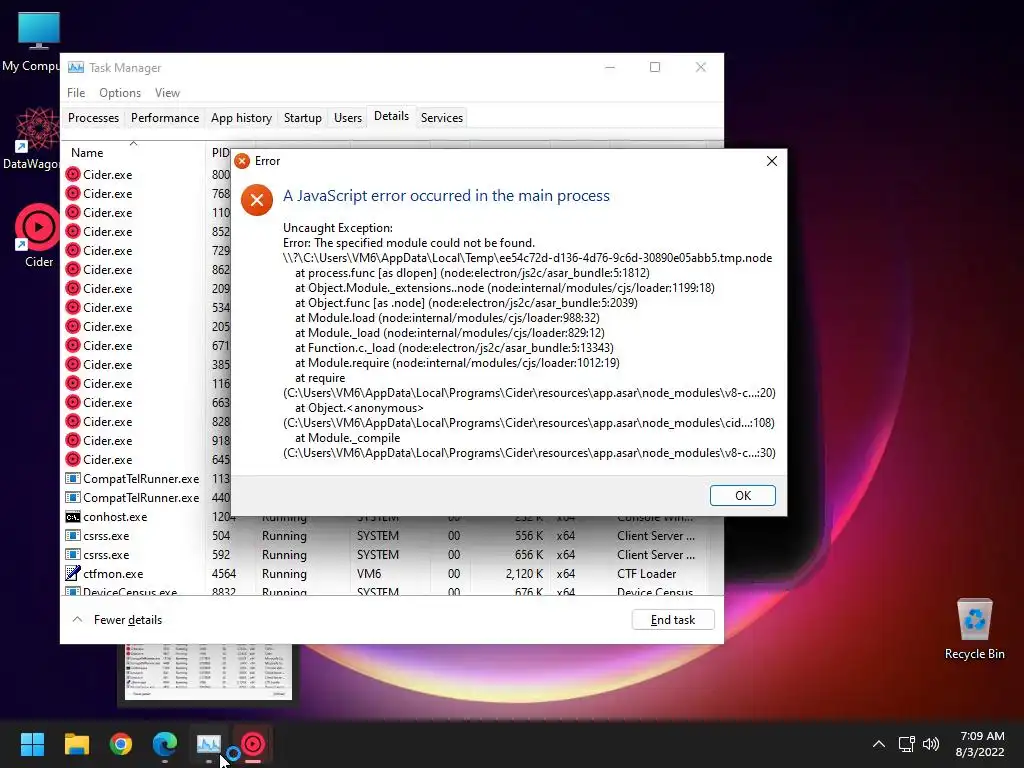
Task: Open the Options menu in Task Manager
Action: click(x=120, y=93)
